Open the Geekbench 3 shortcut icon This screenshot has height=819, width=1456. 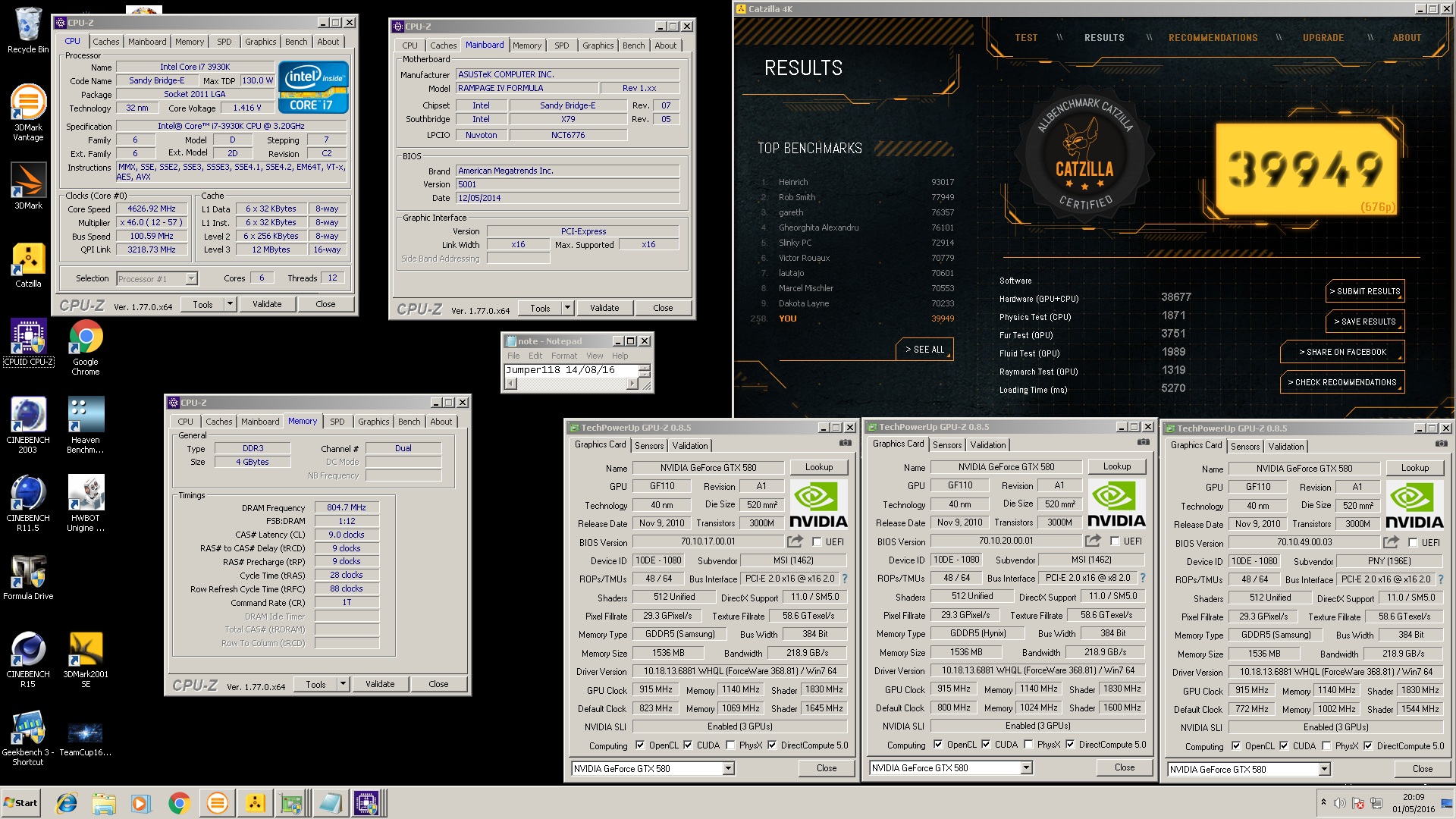click(x=28, y=739)
